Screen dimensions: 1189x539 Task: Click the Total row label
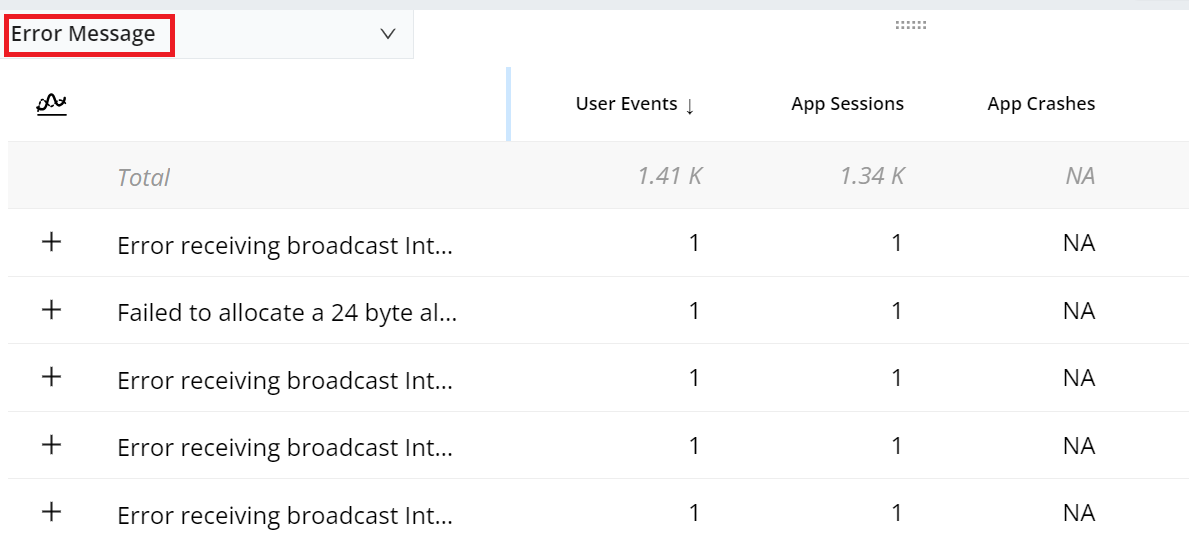click(x=143, y=178)
